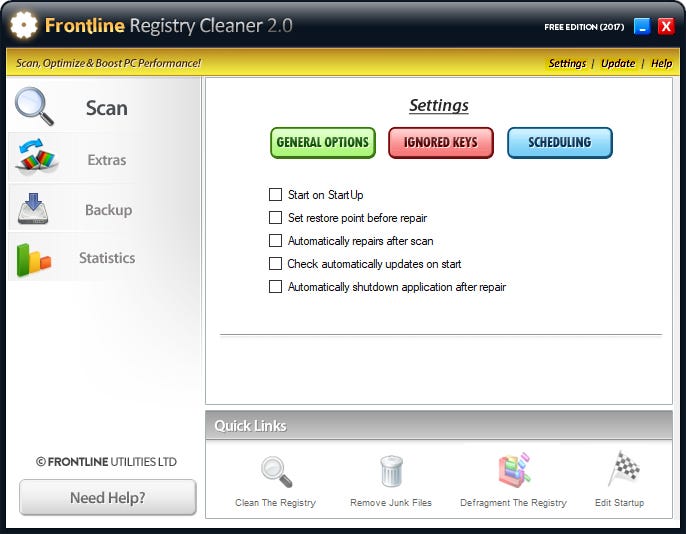Viewport: 686px width, 534px height.
Task: Click the Defragment The Registry icon
Action: tap(514, 470)
